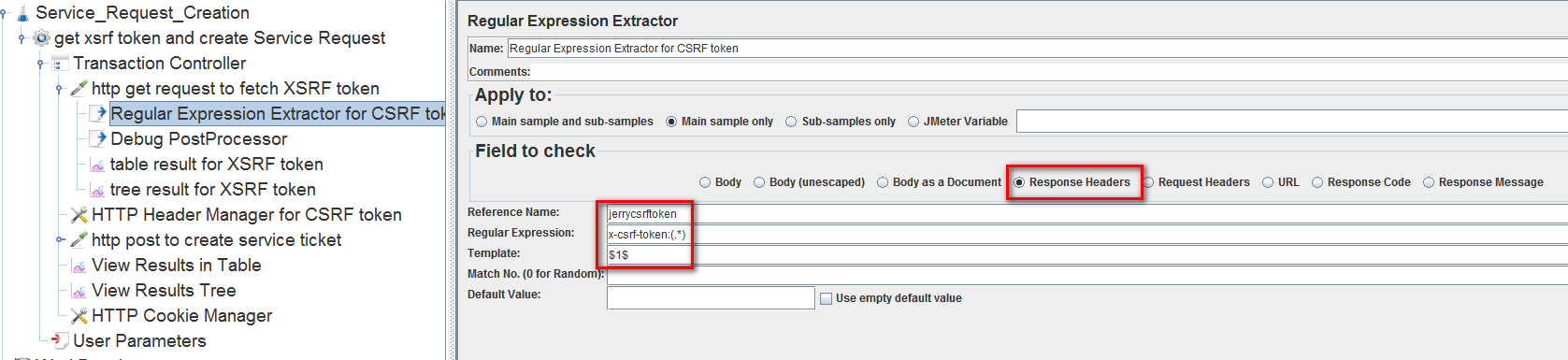
Task: Select the Response Code radio option
Action: click(1317, 182)
